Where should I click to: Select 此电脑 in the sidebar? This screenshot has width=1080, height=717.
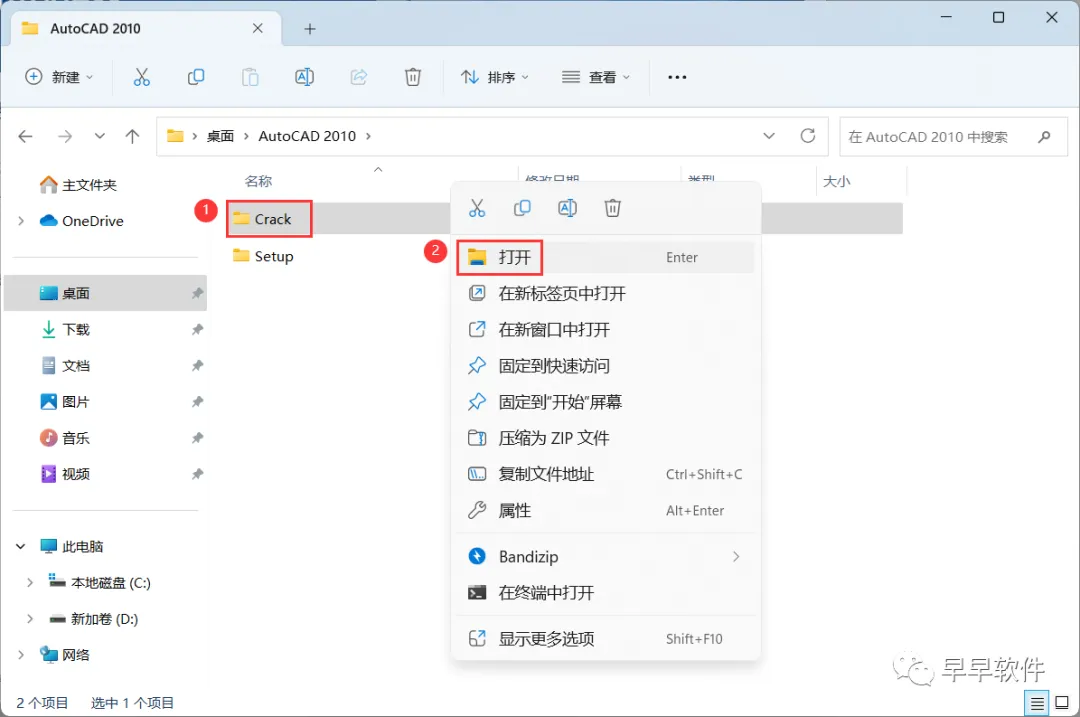tap(72, 546)
